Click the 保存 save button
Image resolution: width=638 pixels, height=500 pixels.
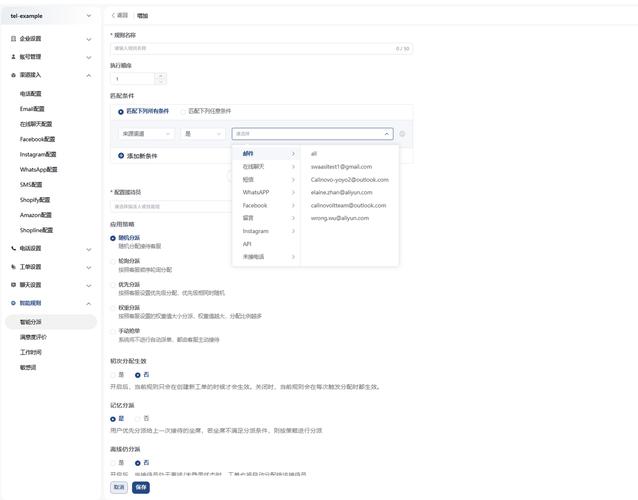(x=141, y=487)
